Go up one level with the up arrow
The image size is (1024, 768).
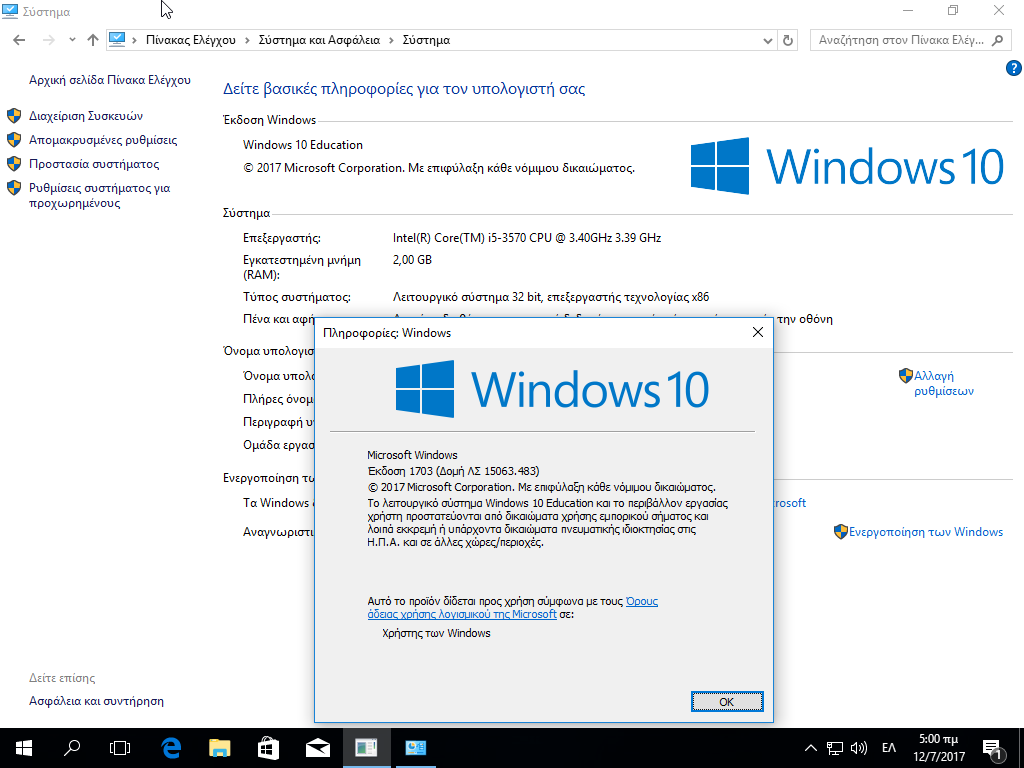coord(93,40)
